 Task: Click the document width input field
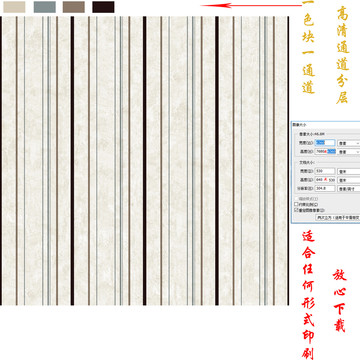click(x=325, y=171)
